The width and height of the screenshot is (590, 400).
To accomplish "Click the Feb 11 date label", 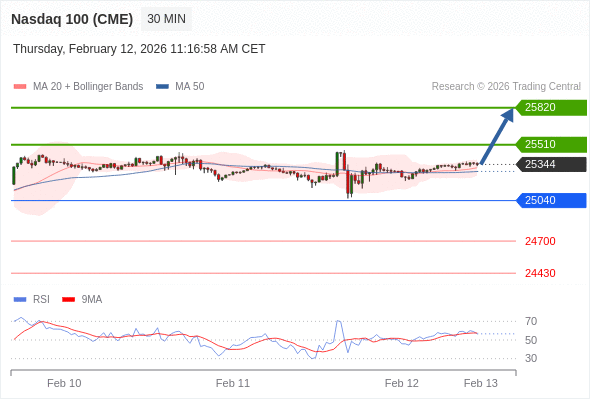I will pos(233,383).
